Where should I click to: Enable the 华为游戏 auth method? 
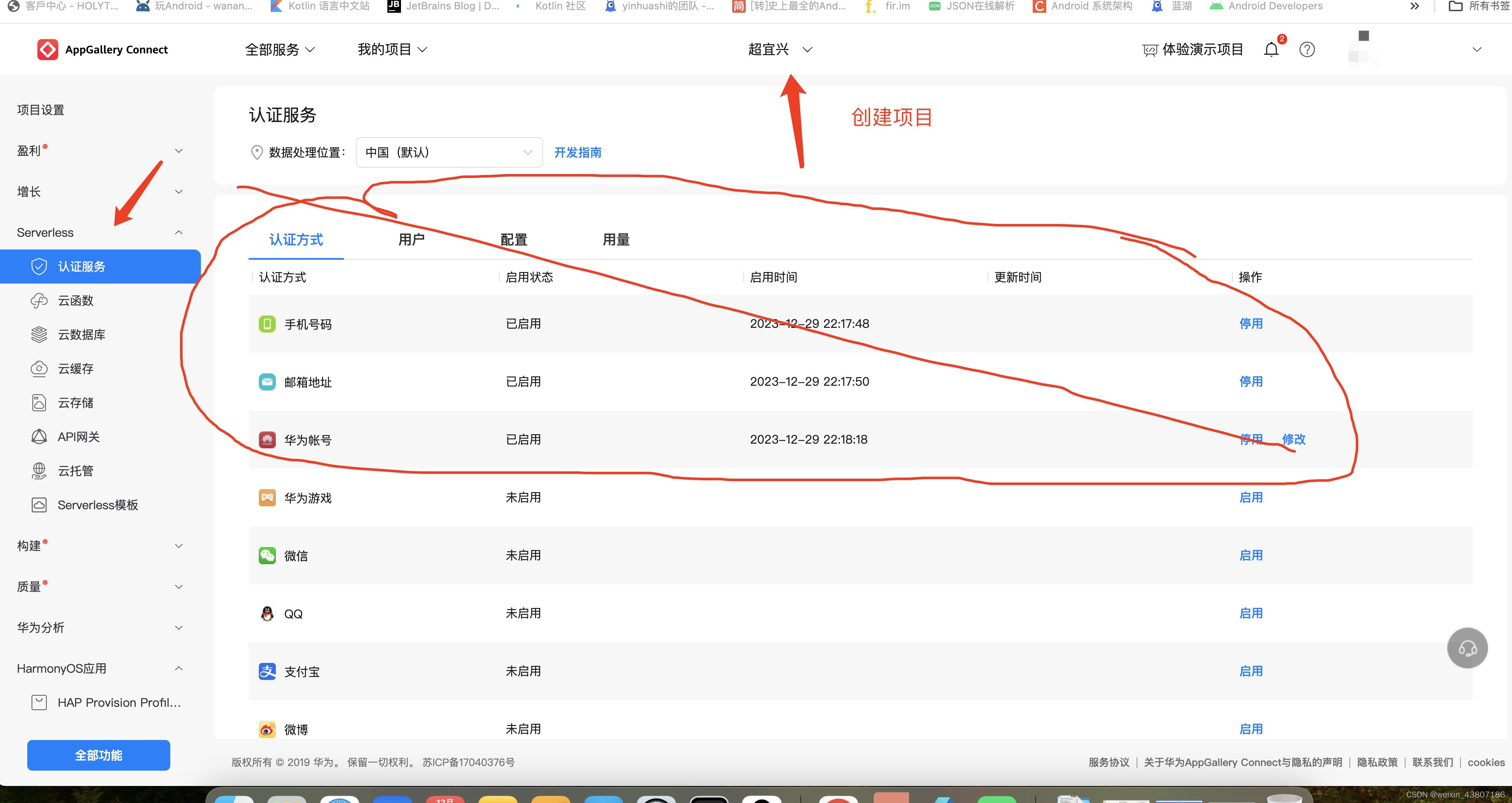1251,497
